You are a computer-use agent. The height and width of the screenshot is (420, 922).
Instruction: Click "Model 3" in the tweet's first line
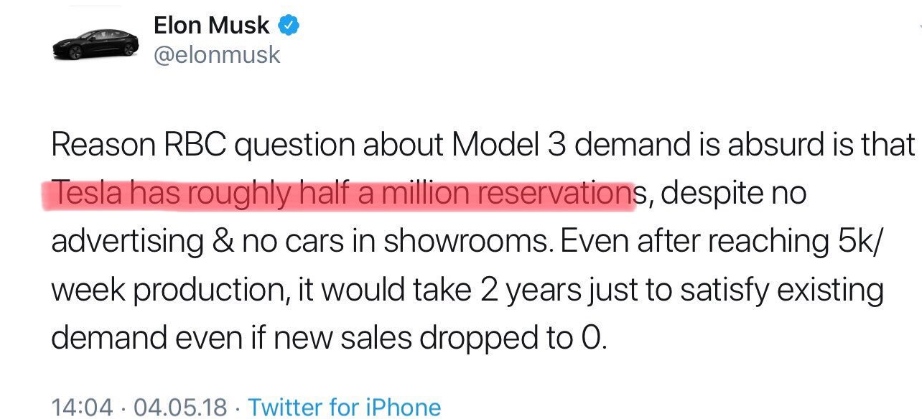(507, 146)
